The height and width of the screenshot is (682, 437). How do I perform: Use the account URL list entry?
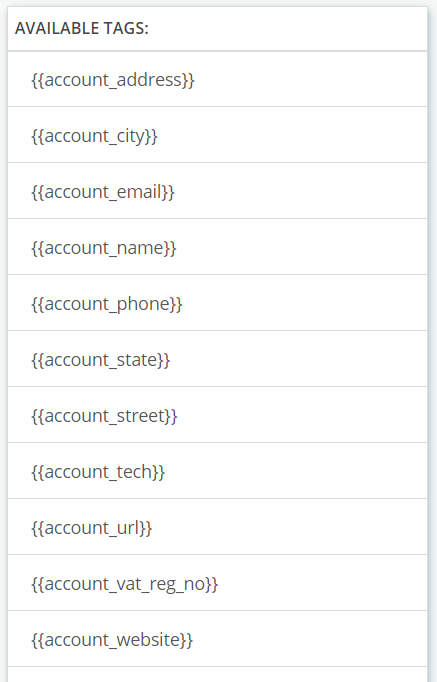tap(217, 527)
